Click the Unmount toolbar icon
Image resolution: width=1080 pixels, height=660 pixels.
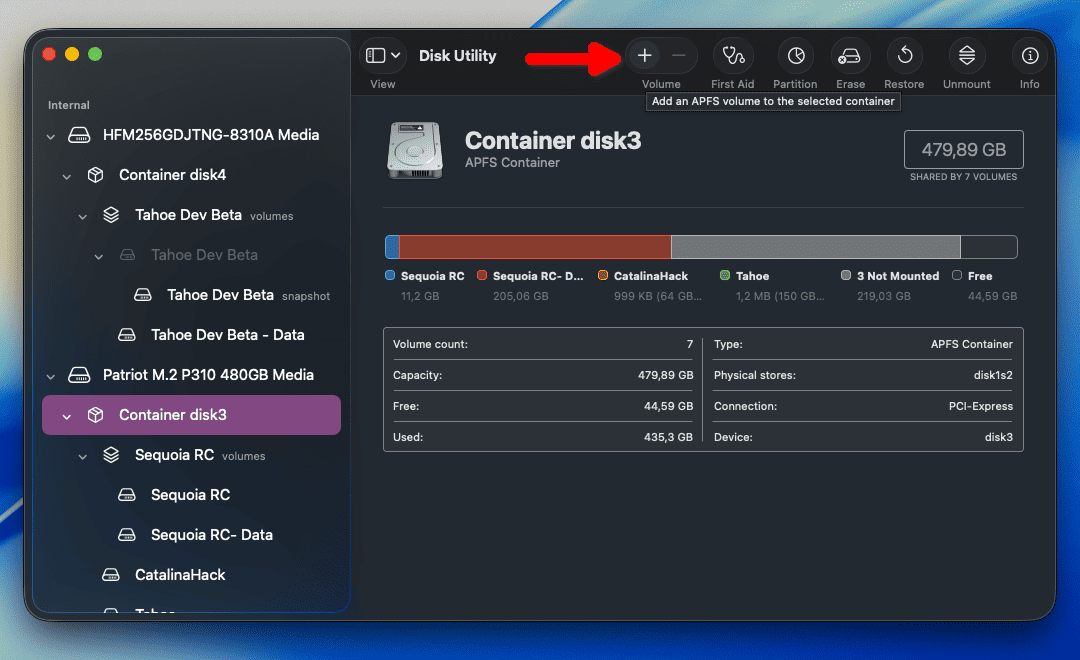point(966,56)
